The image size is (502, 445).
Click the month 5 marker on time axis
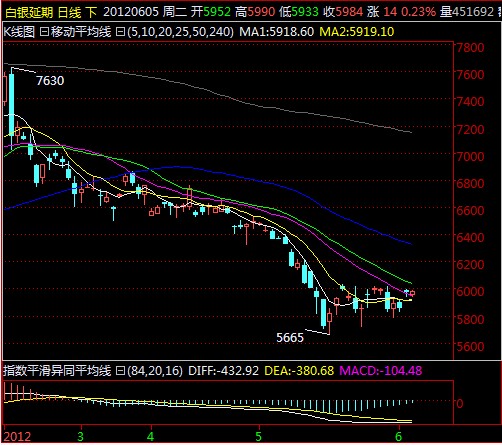(259, 437)
